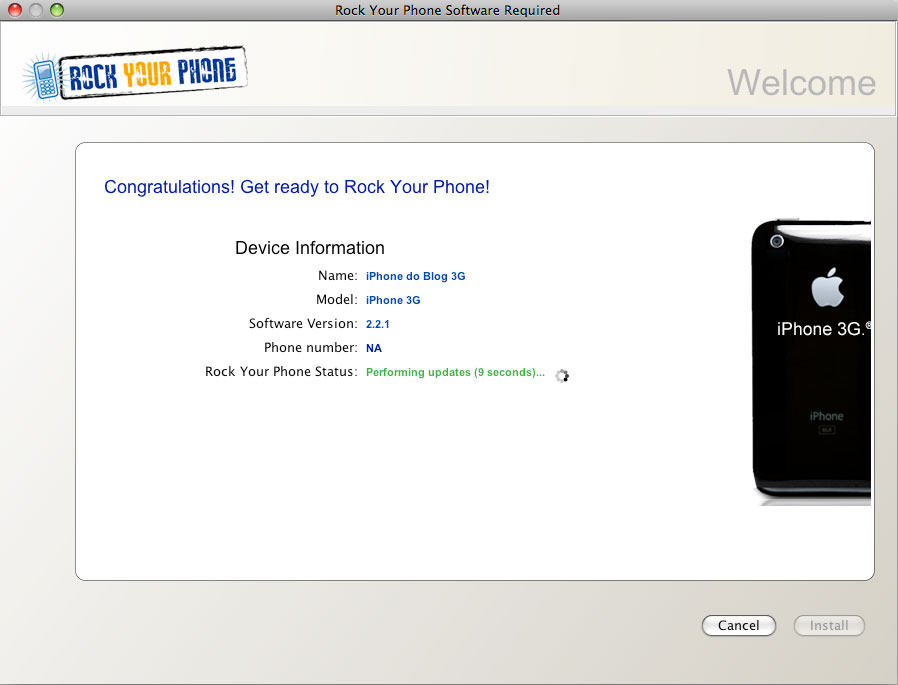Click the green zoom window button
The image size is (898, 685).
point(57,10)
